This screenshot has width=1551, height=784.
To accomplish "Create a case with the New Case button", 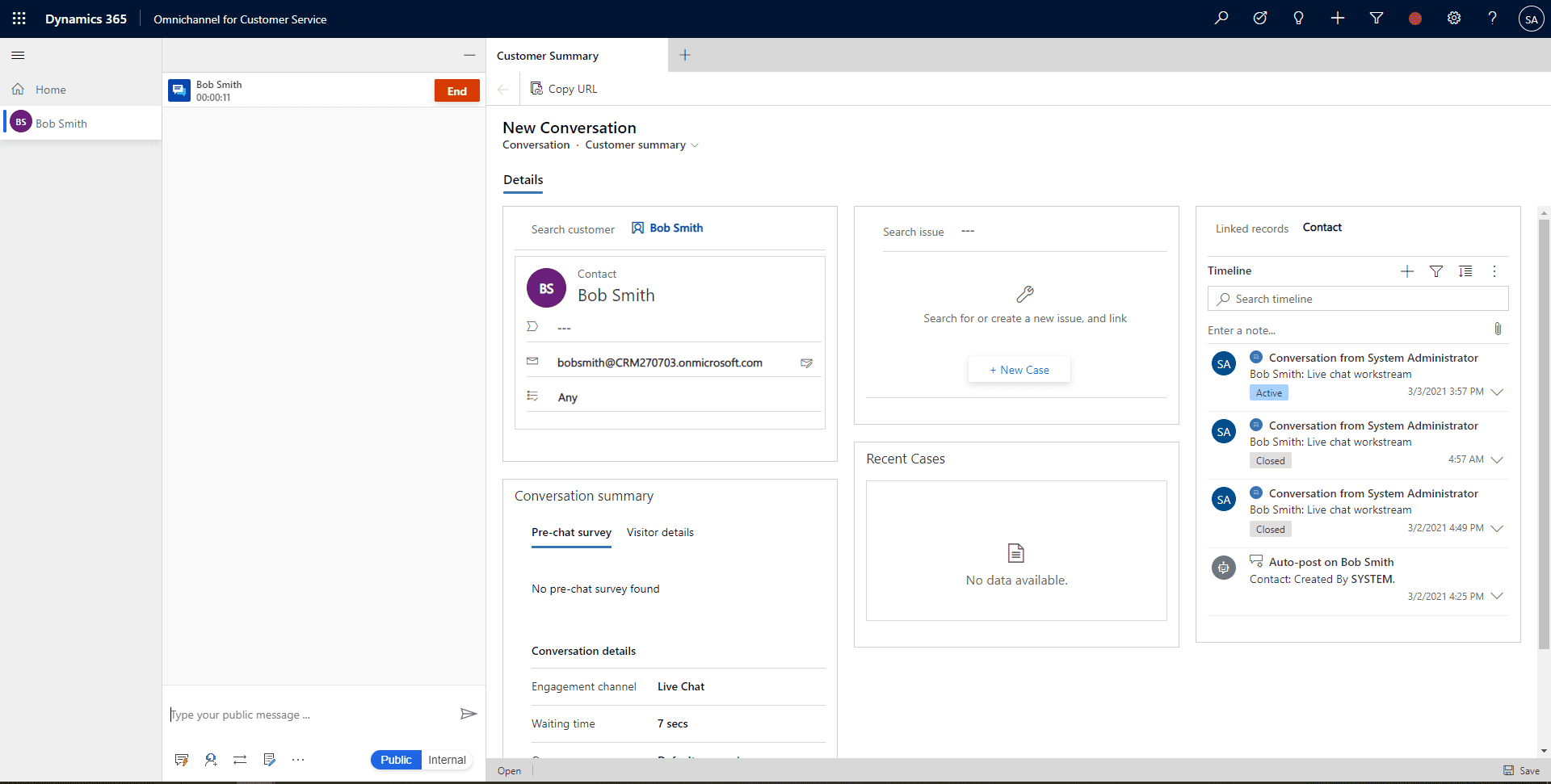I will click(1019, 369).
